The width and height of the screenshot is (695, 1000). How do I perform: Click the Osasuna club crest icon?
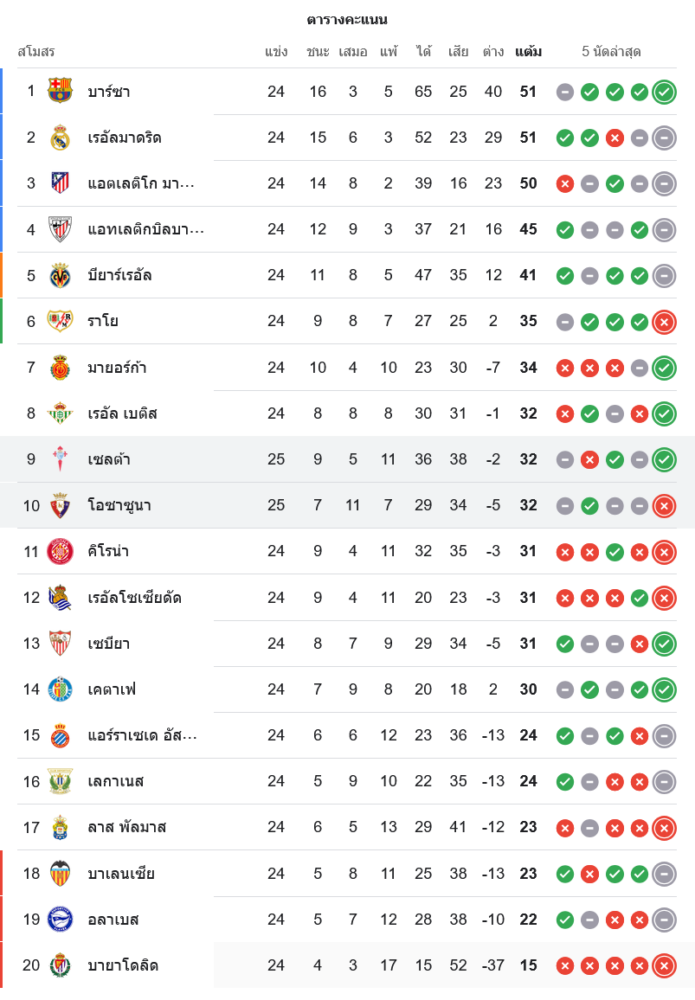[x=60, y=505]
